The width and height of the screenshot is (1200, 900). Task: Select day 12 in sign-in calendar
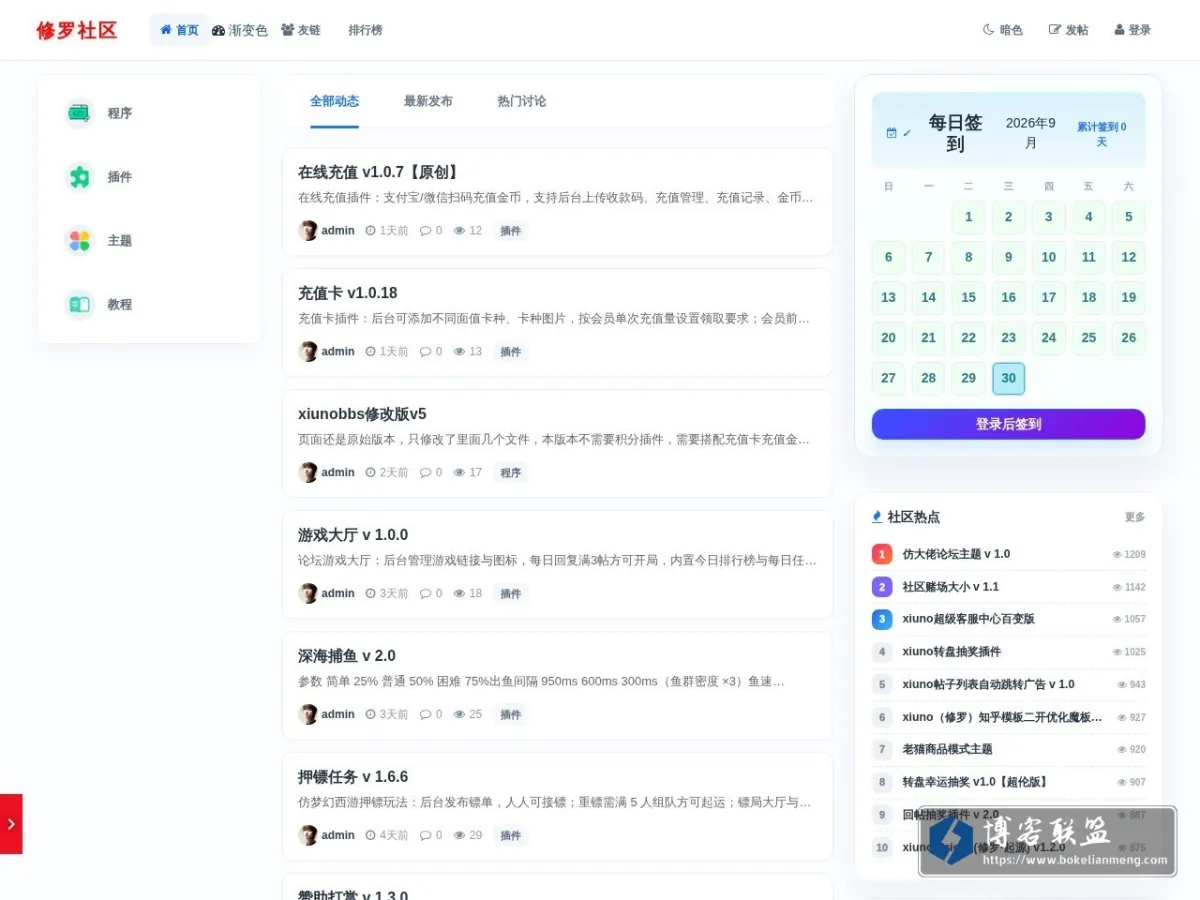(x=1128, y=257)
